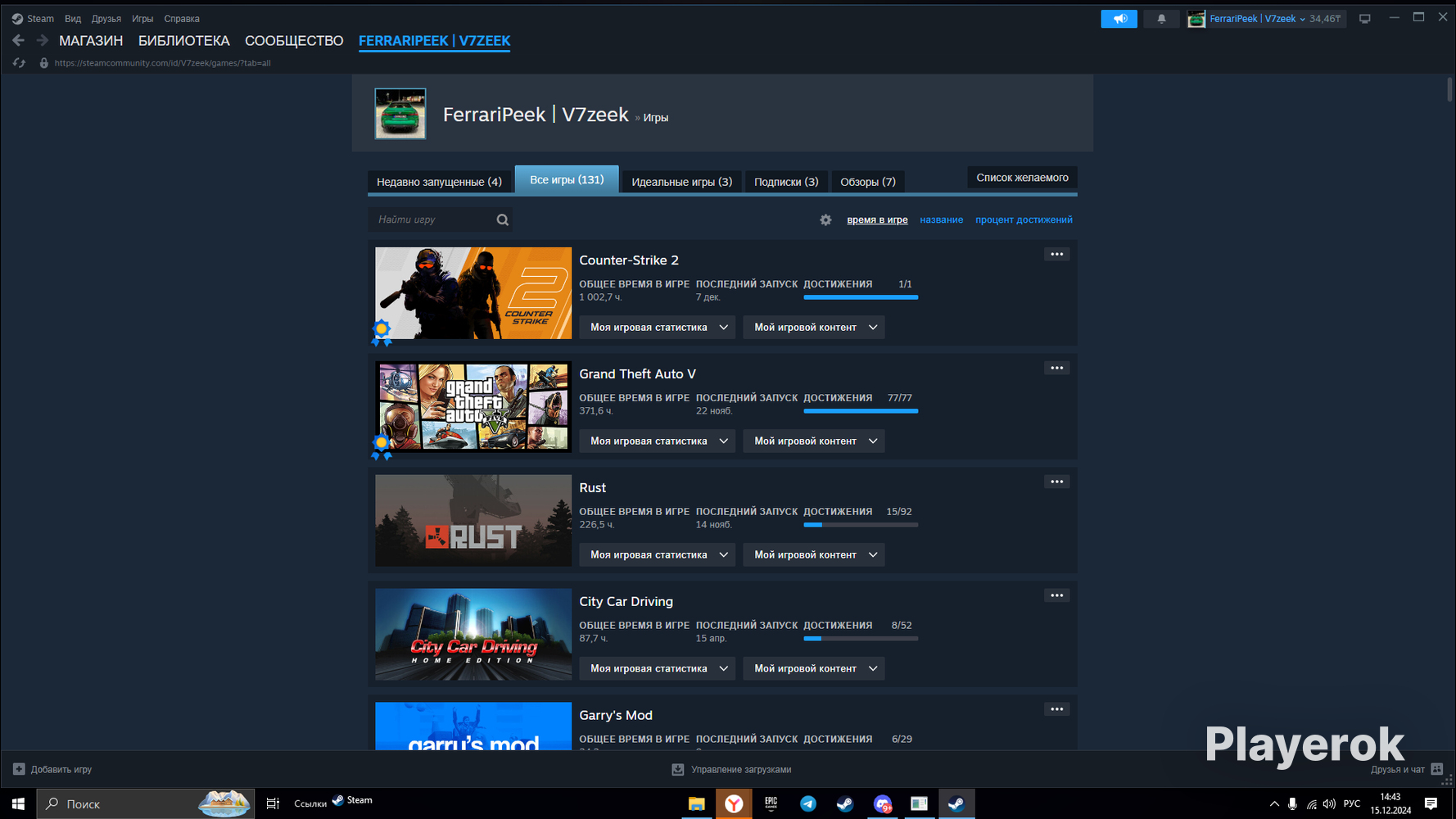Screen dimensions: 1456x819
Task: Go to БИБЛИОТЕКА in the top navigation
Action: click(x=184, y=41)
